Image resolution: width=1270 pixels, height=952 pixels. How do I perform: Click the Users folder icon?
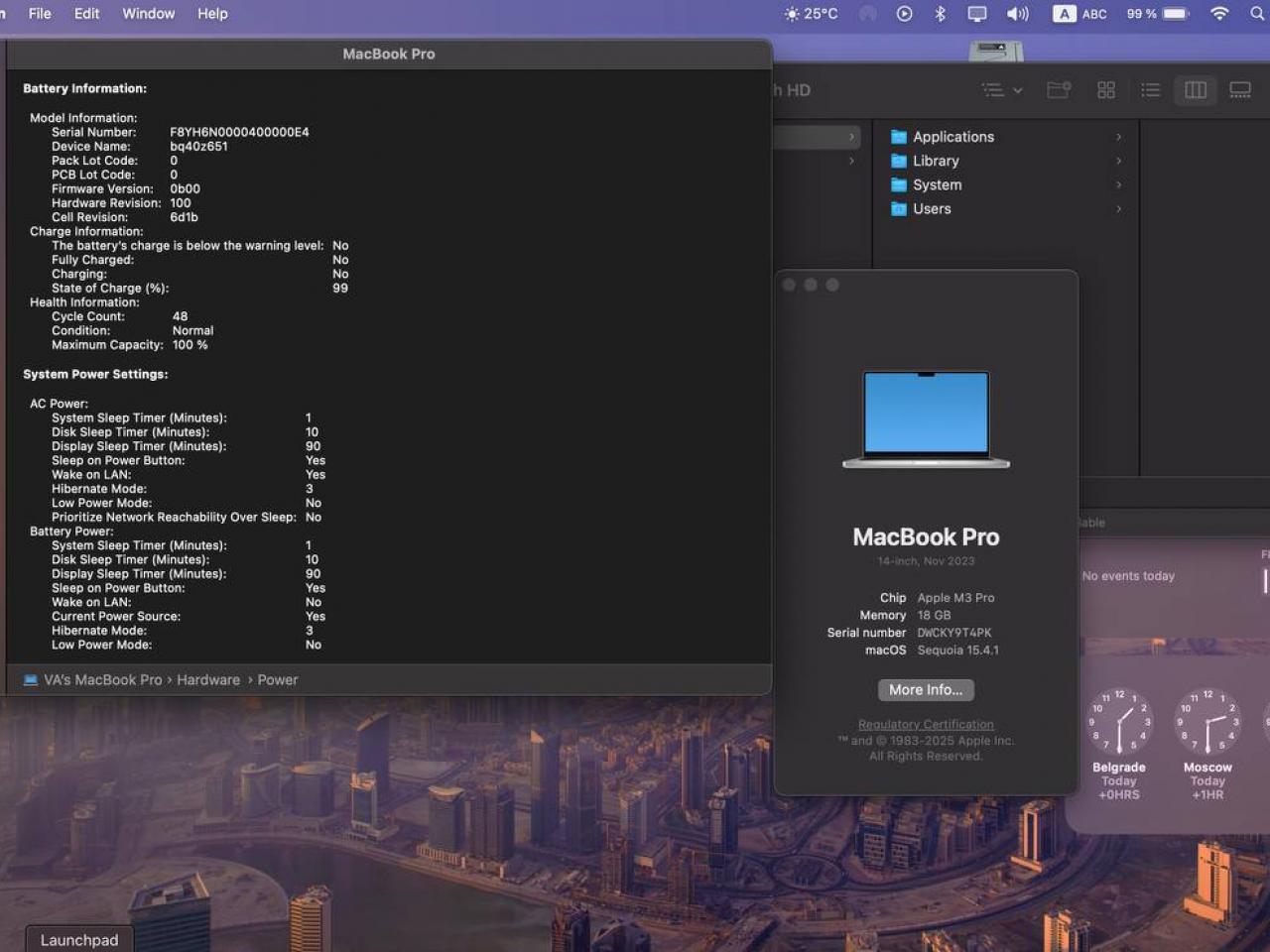click(x=899, y=208)
